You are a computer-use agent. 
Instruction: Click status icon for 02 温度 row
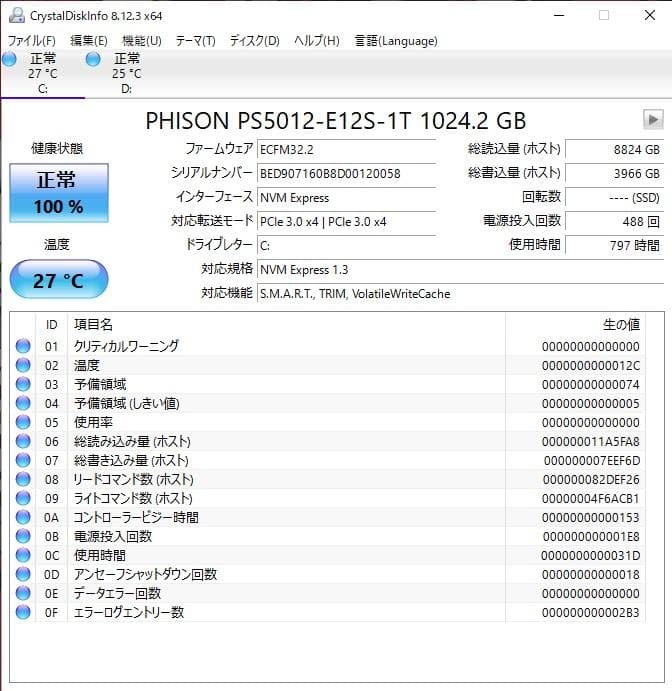click(x=23, y=365)
